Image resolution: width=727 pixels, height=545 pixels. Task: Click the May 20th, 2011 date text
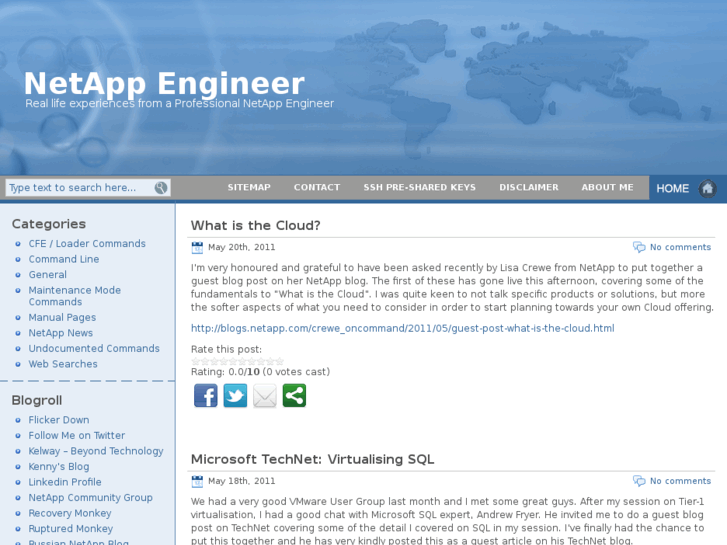(242, 247)
